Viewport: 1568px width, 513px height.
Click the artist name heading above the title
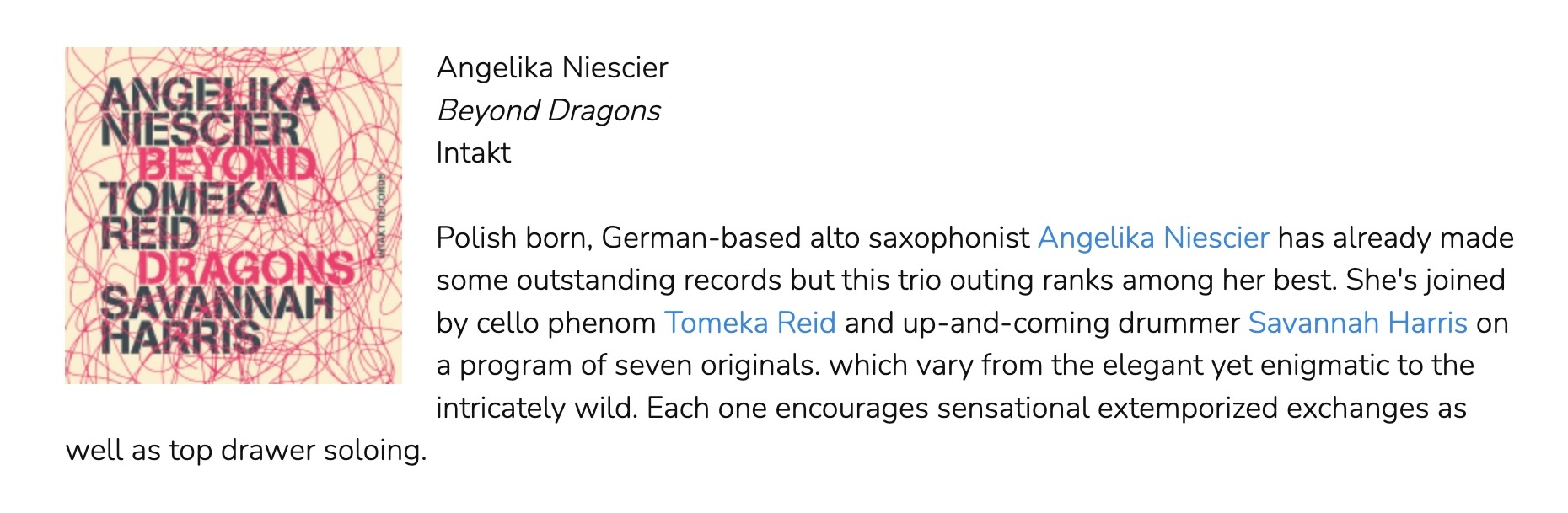click(x=552, y=67)
